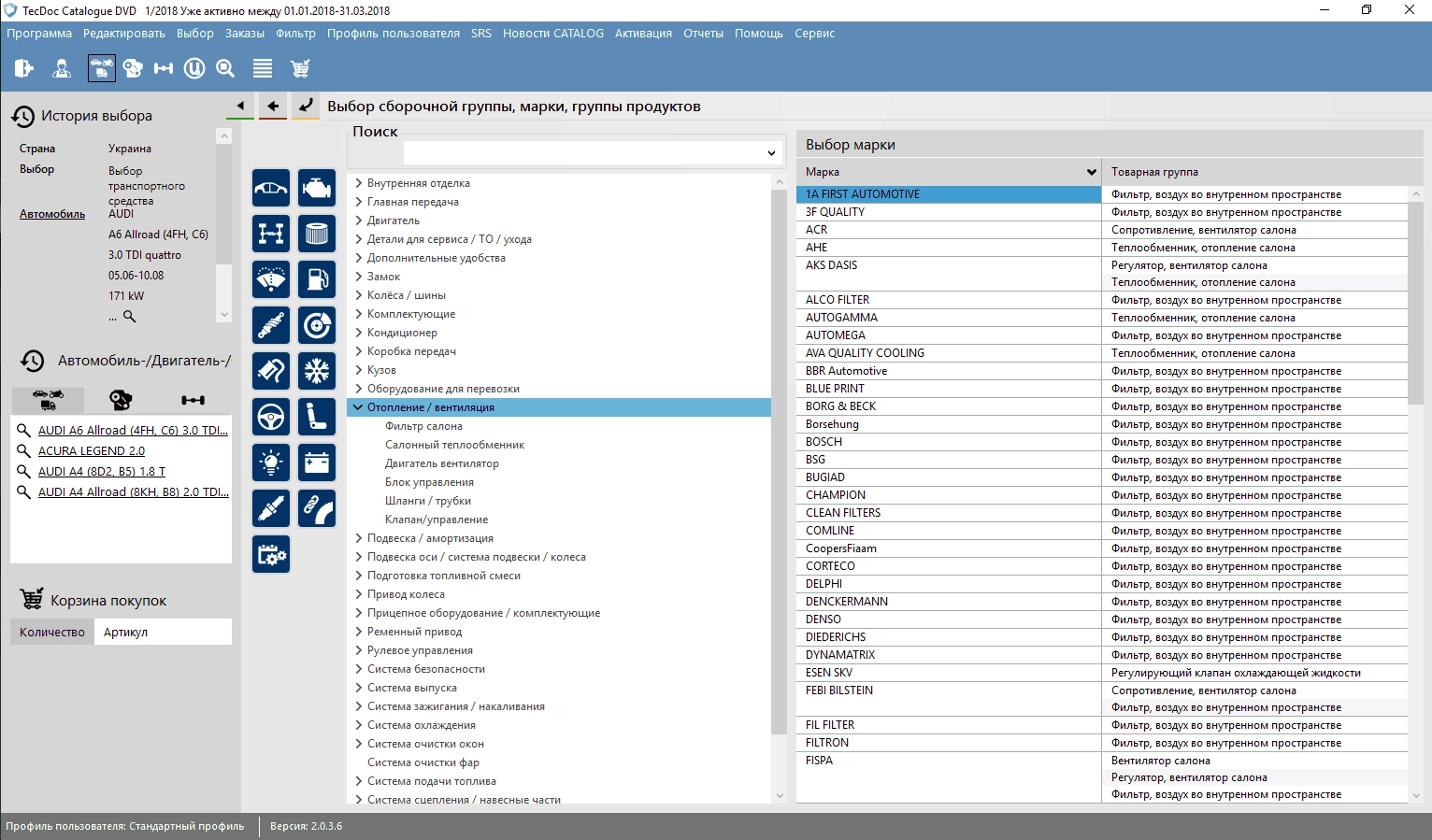
Task: Select the service maintenance calendar gear icon
Action: (x=271, y=554)
